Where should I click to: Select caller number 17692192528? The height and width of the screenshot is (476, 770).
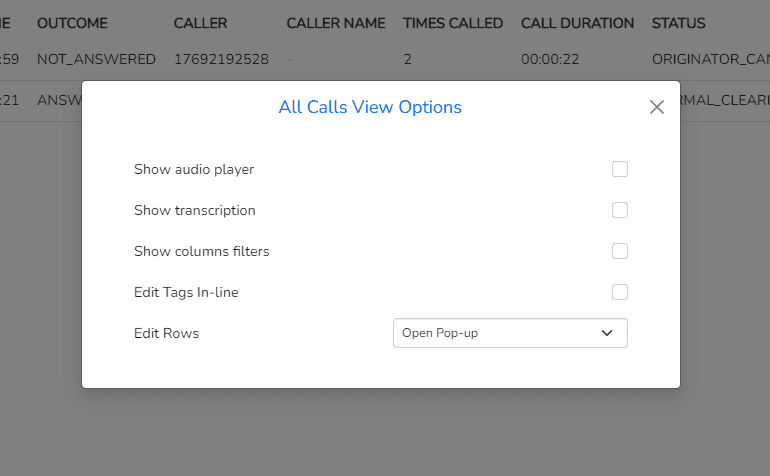[221, 59]
